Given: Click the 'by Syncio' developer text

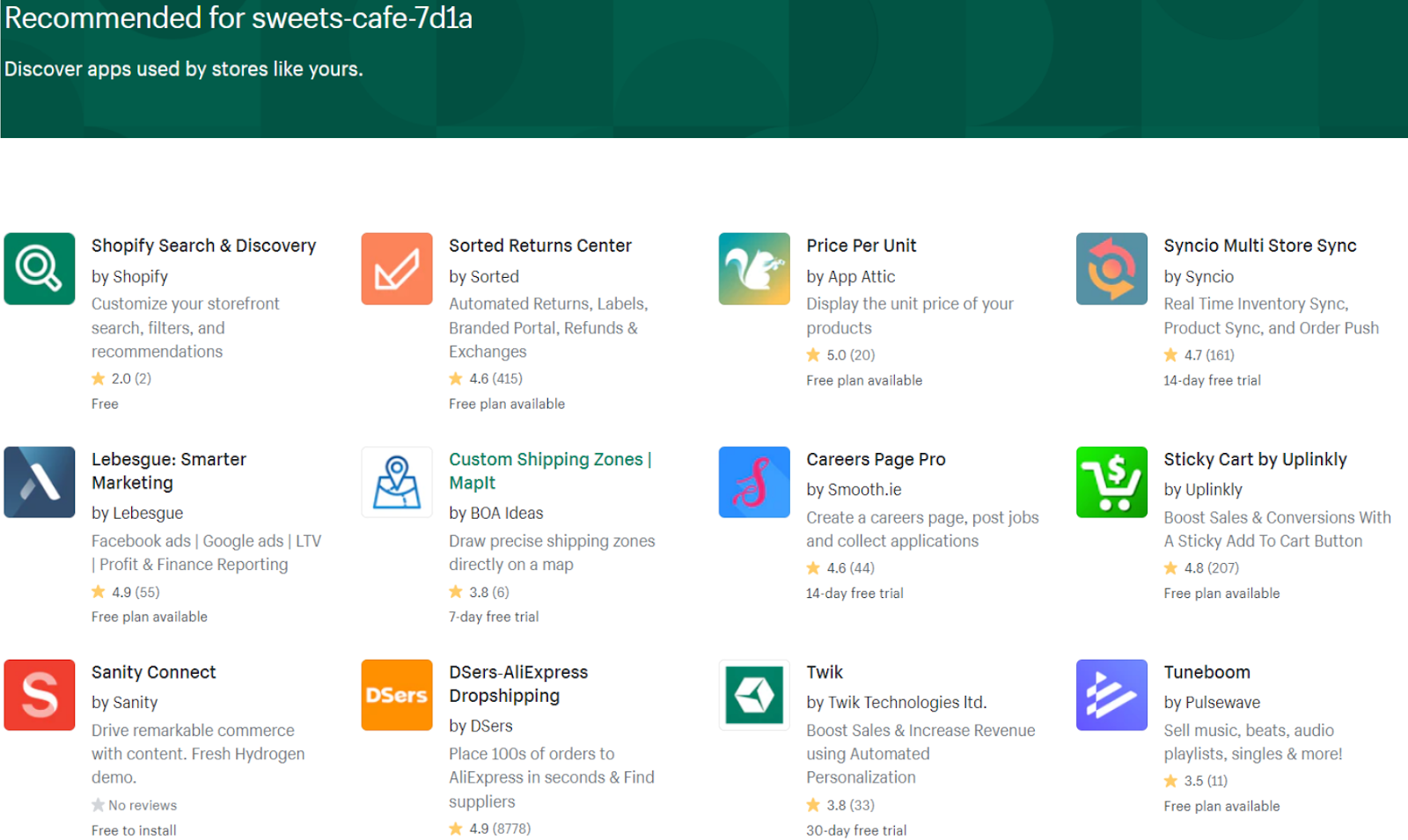Looking at the screenshot, I should coord(1199,276).
